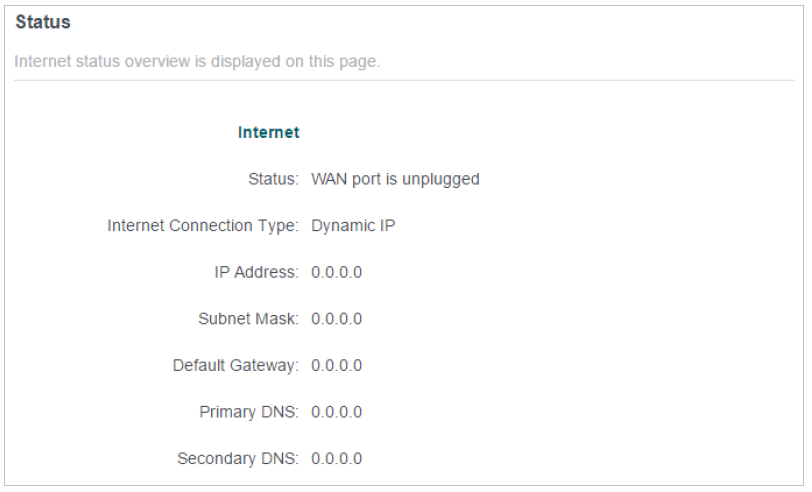Click the Secondary DNS label
The width and height of the screenshot is (812, 492).
pos(239,459)
